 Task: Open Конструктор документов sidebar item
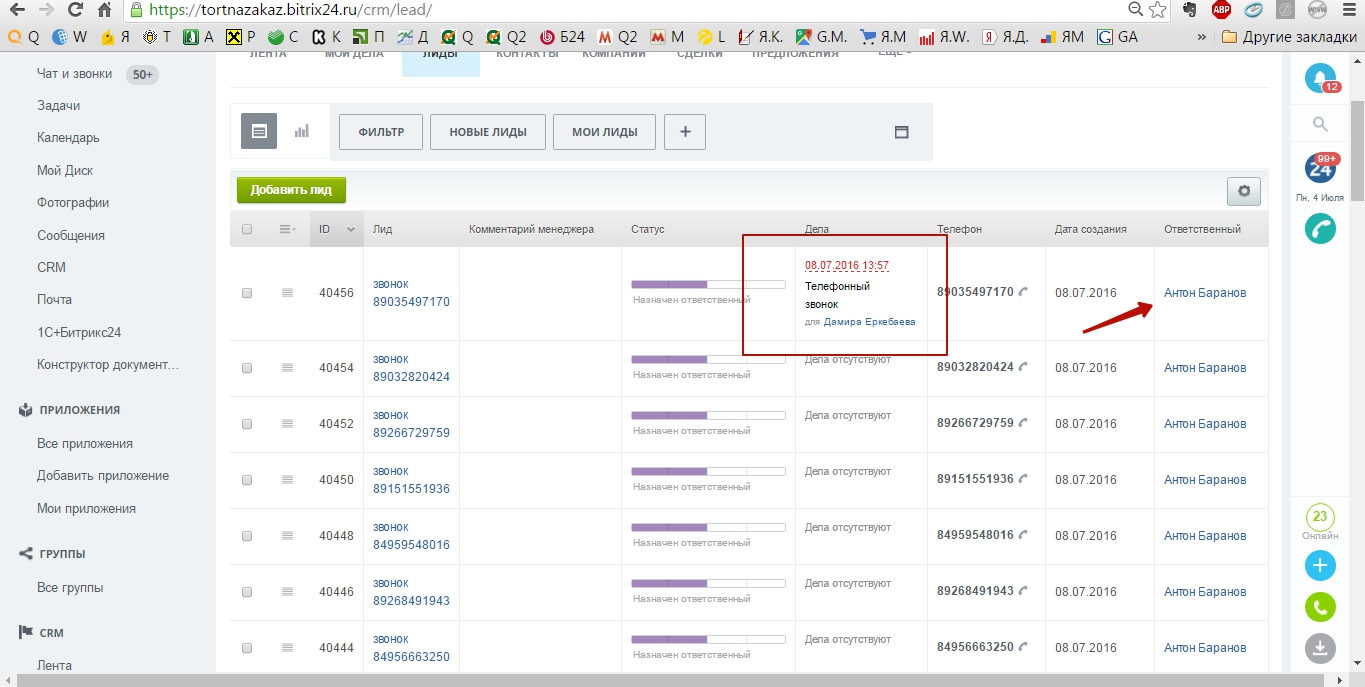coord(108,364)
